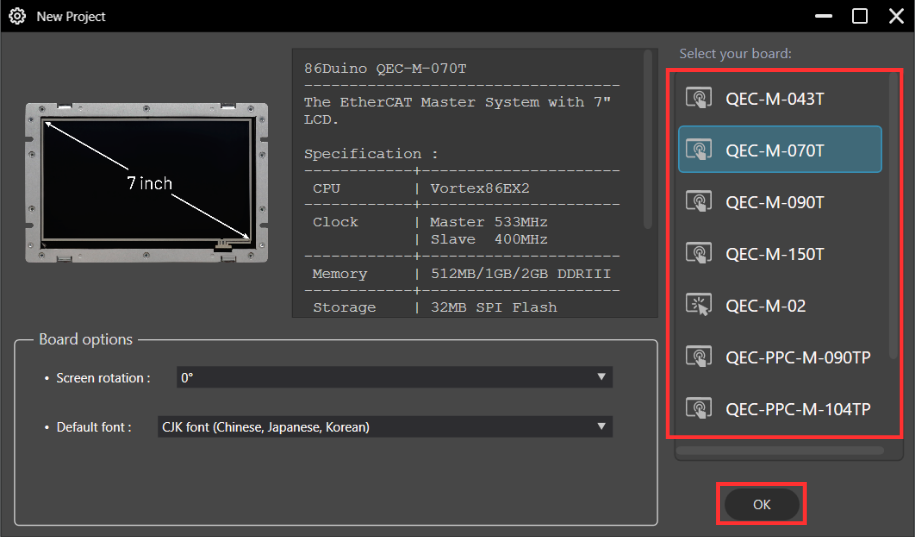Image resolution: width=915 pixels, height=537 pixels.
Task: Click the board list horizontal scrollbar
Action: click(780, 451)
